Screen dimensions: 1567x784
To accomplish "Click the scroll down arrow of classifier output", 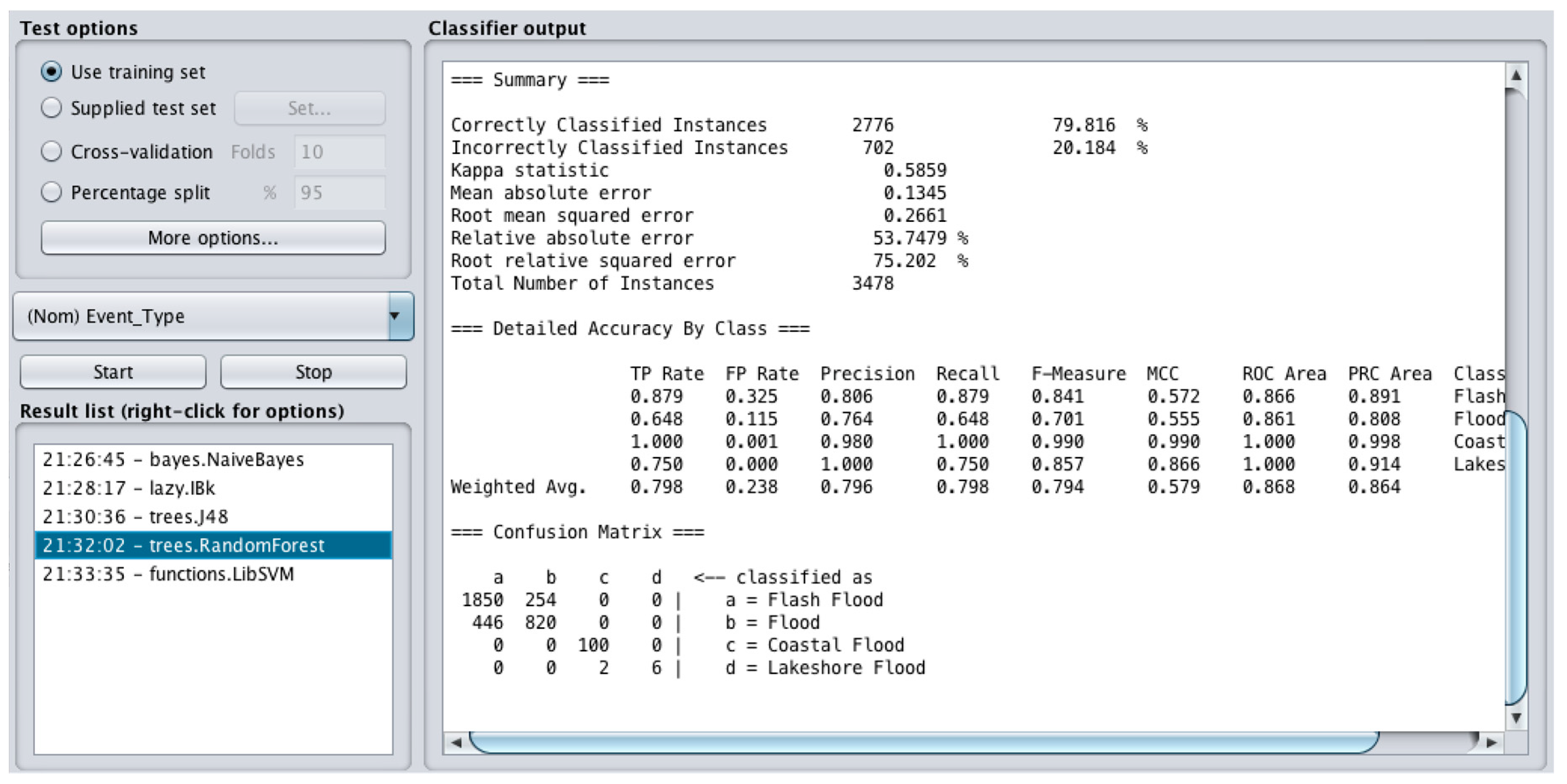I will tap(1516, 718).
